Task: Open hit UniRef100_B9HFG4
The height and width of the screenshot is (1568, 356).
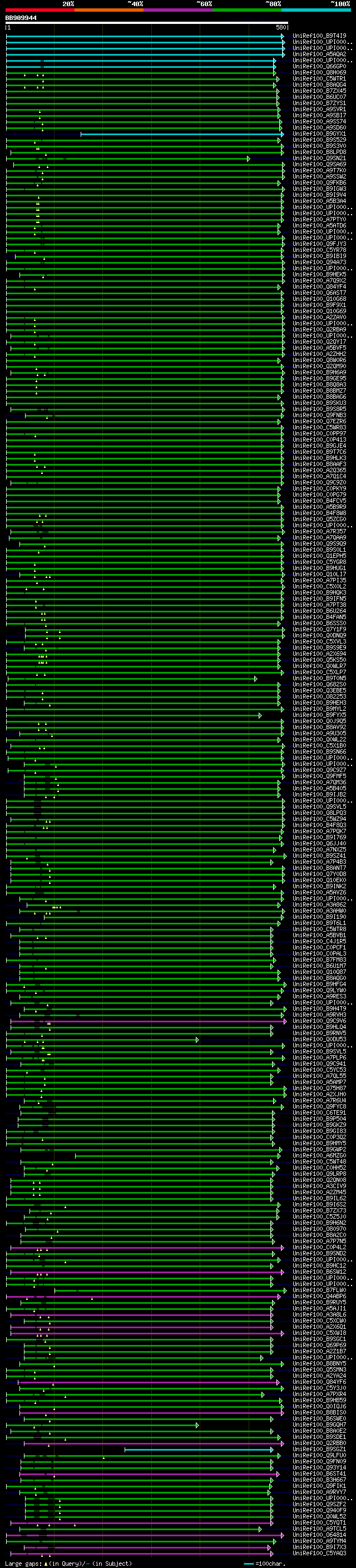Action: coord(319,985)
